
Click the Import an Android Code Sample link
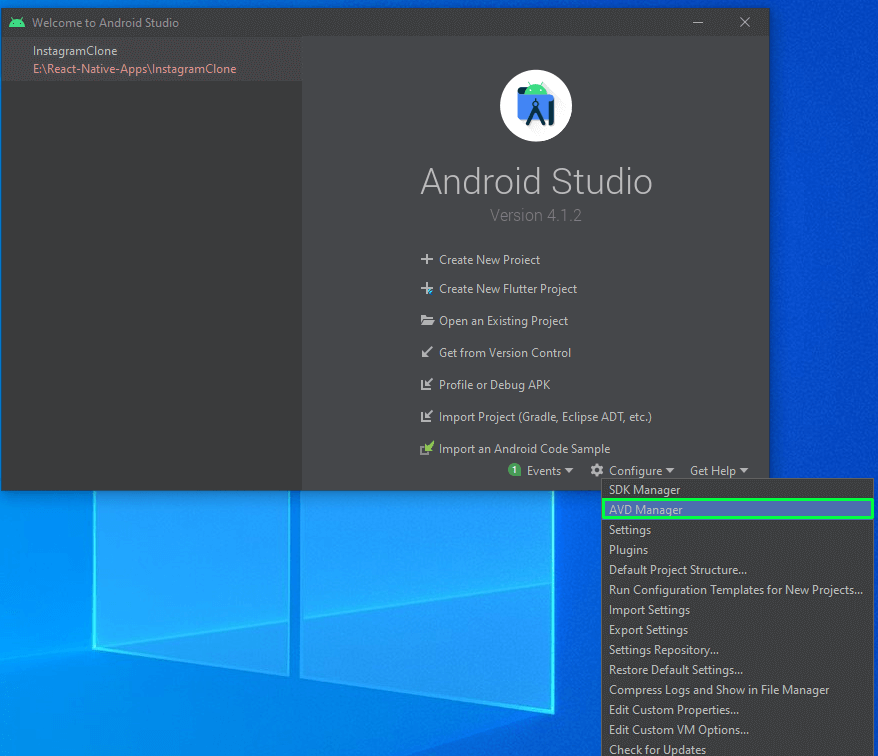click(x=524, y=449)
